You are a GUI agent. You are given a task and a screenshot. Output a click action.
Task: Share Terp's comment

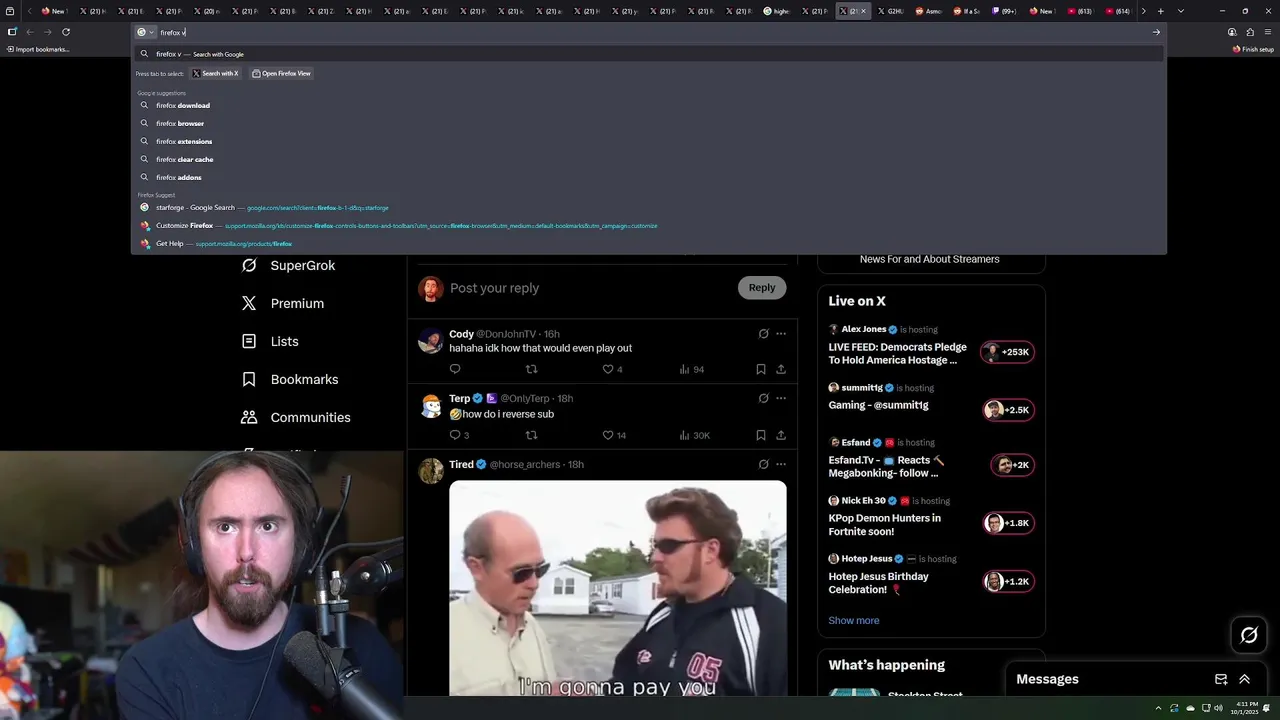coord(781,435)
